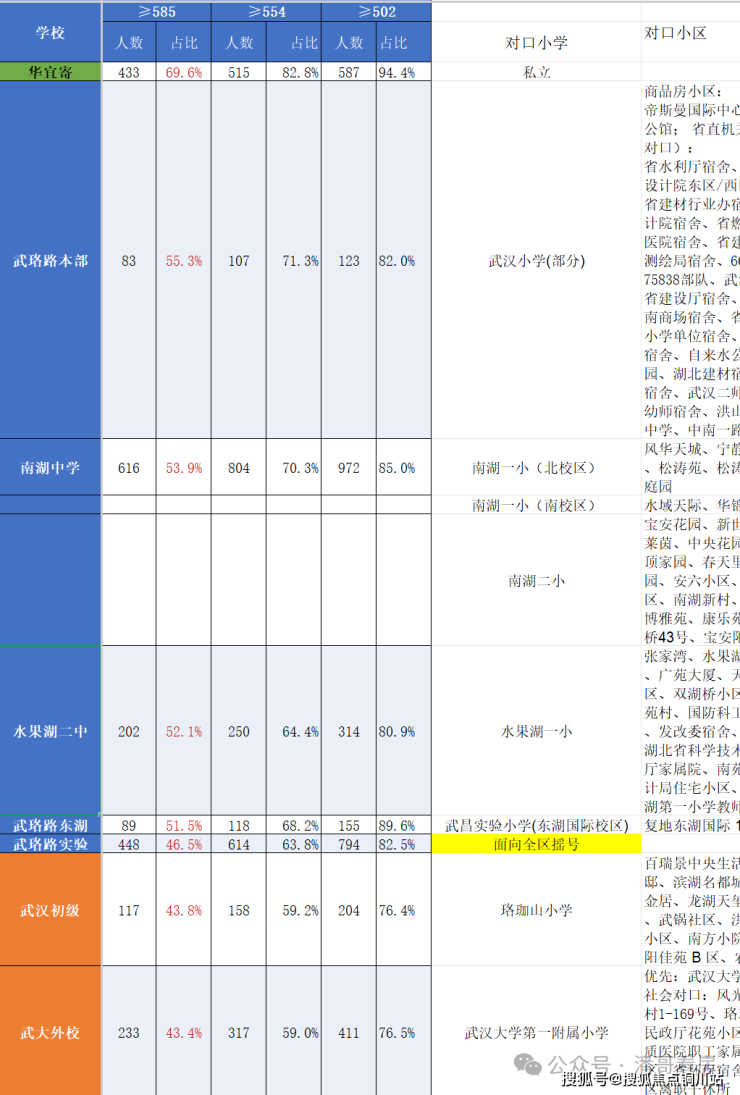The image size is (740, 1095).
Task: Select the orange 武大外校 school cell
Action: point(50,1031)
